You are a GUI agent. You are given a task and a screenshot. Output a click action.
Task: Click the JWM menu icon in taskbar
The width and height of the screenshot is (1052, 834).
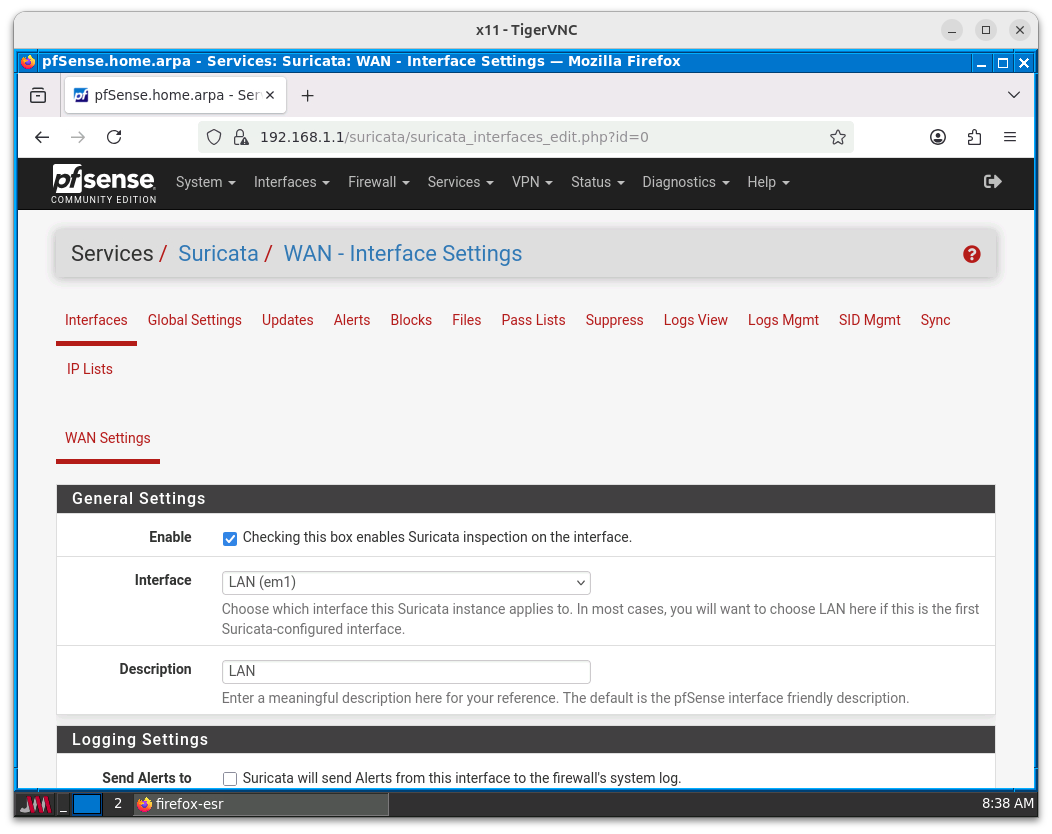(35, 804)
